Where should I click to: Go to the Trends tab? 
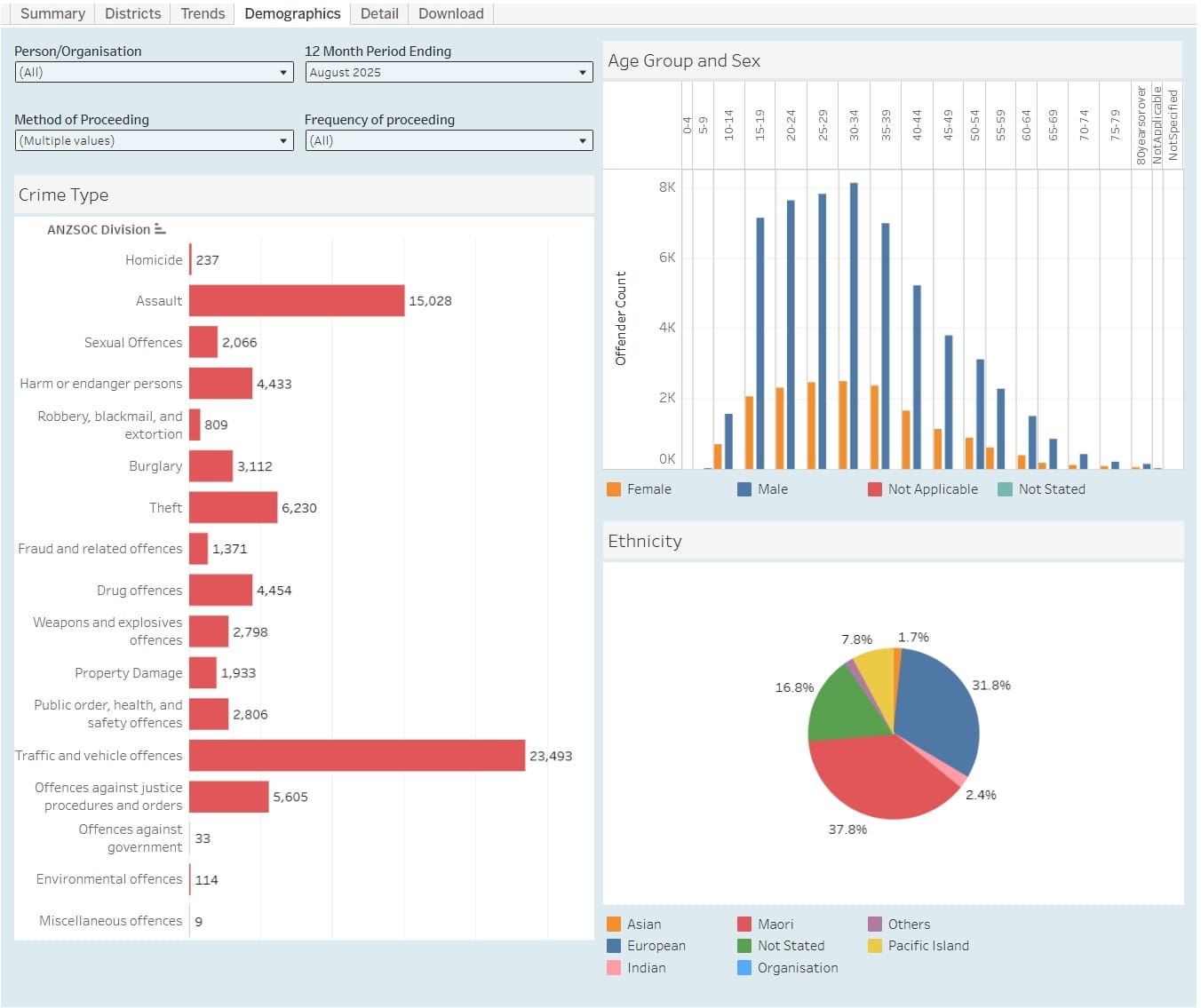203,13
